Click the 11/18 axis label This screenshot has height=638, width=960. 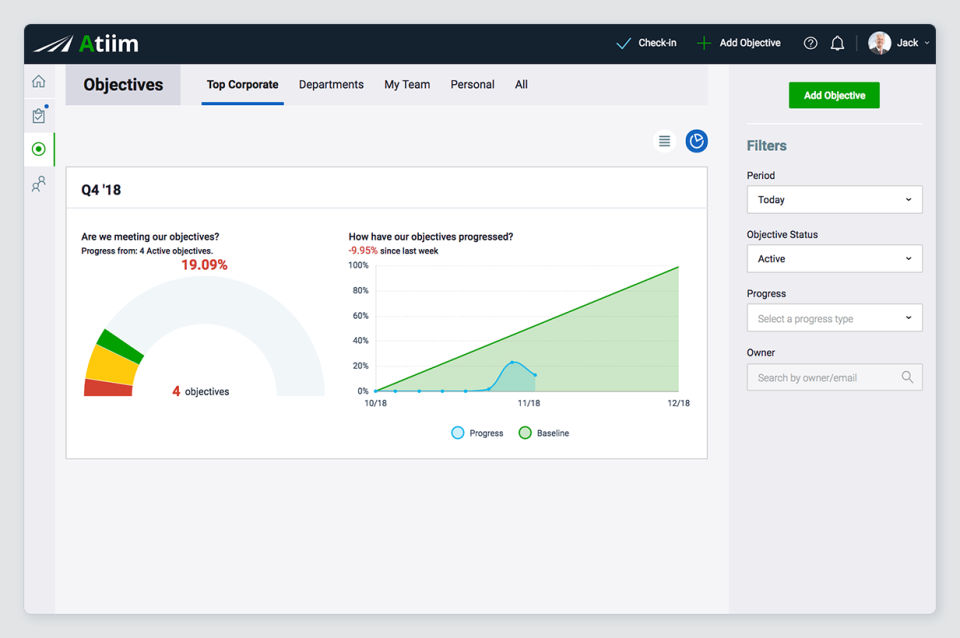[x=528, y=403]
